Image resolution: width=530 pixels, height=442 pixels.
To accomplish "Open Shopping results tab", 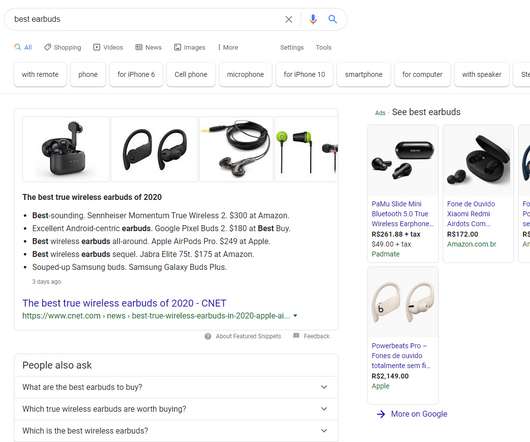I will [x=63, y=47].
